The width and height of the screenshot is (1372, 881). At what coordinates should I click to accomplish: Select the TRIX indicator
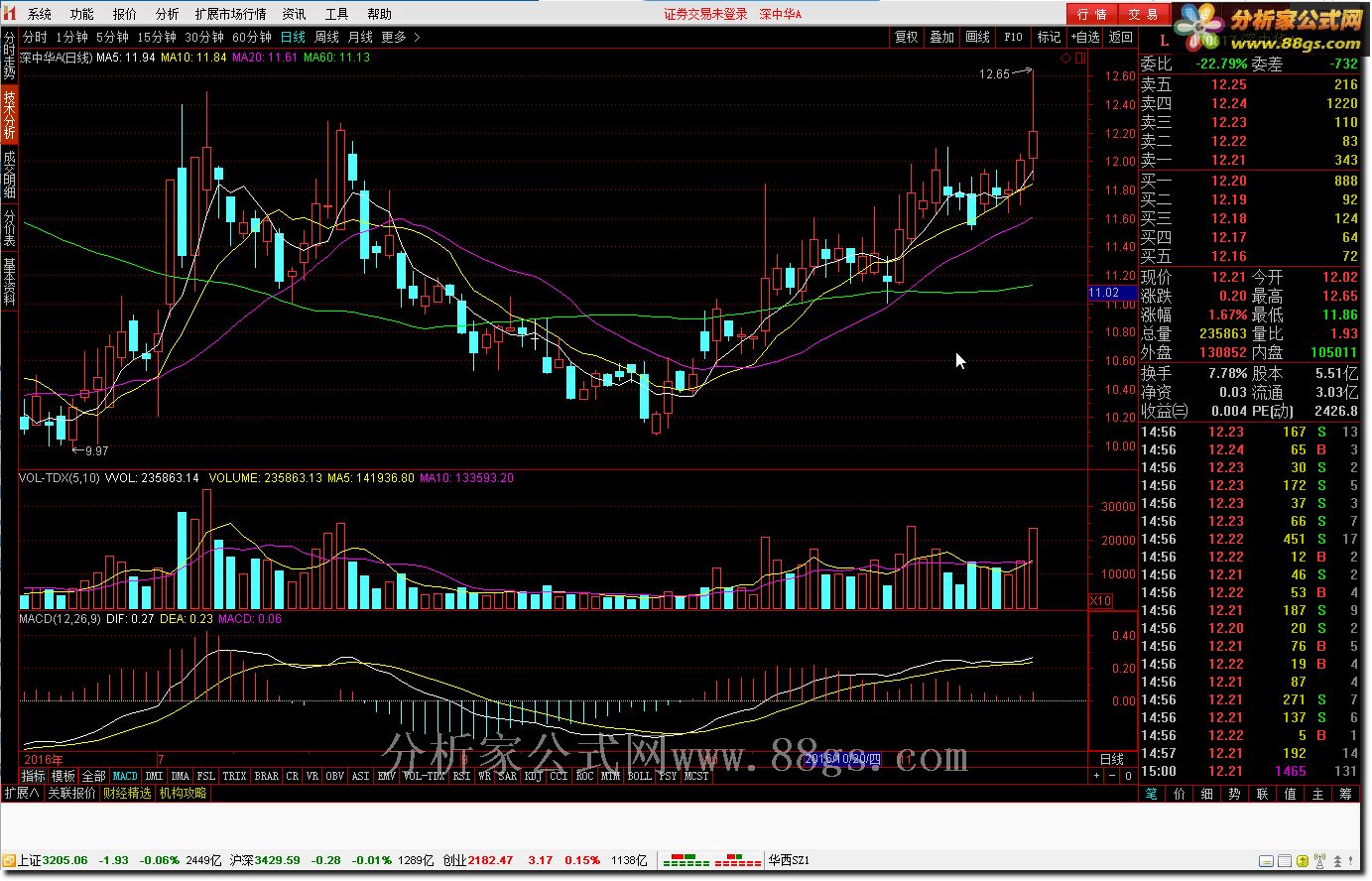point(234,776)
